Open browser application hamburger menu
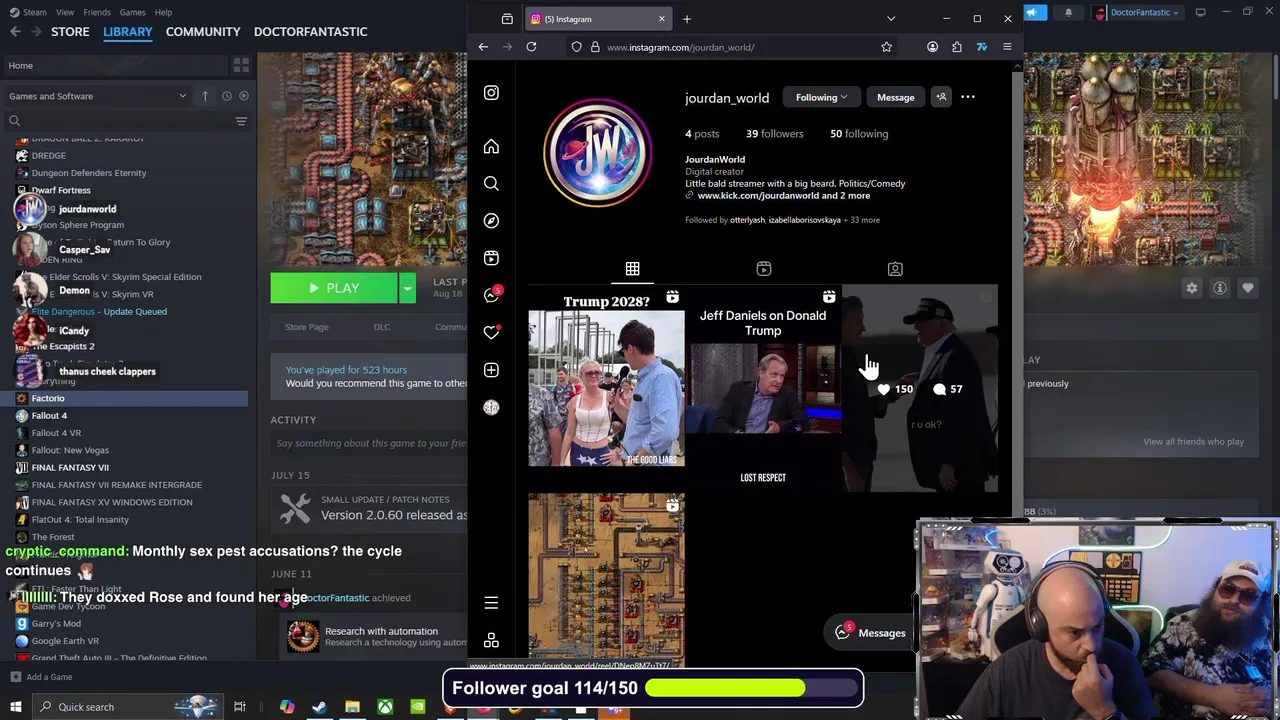 (x=1007, y=47)
